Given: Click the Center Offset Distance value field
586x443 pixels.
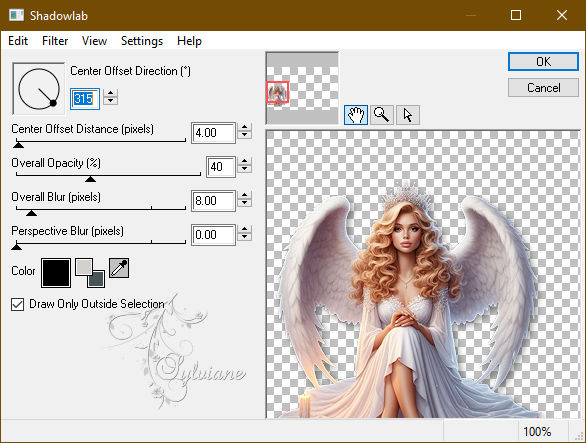Looking at the screenshot, I should point(213,133).
